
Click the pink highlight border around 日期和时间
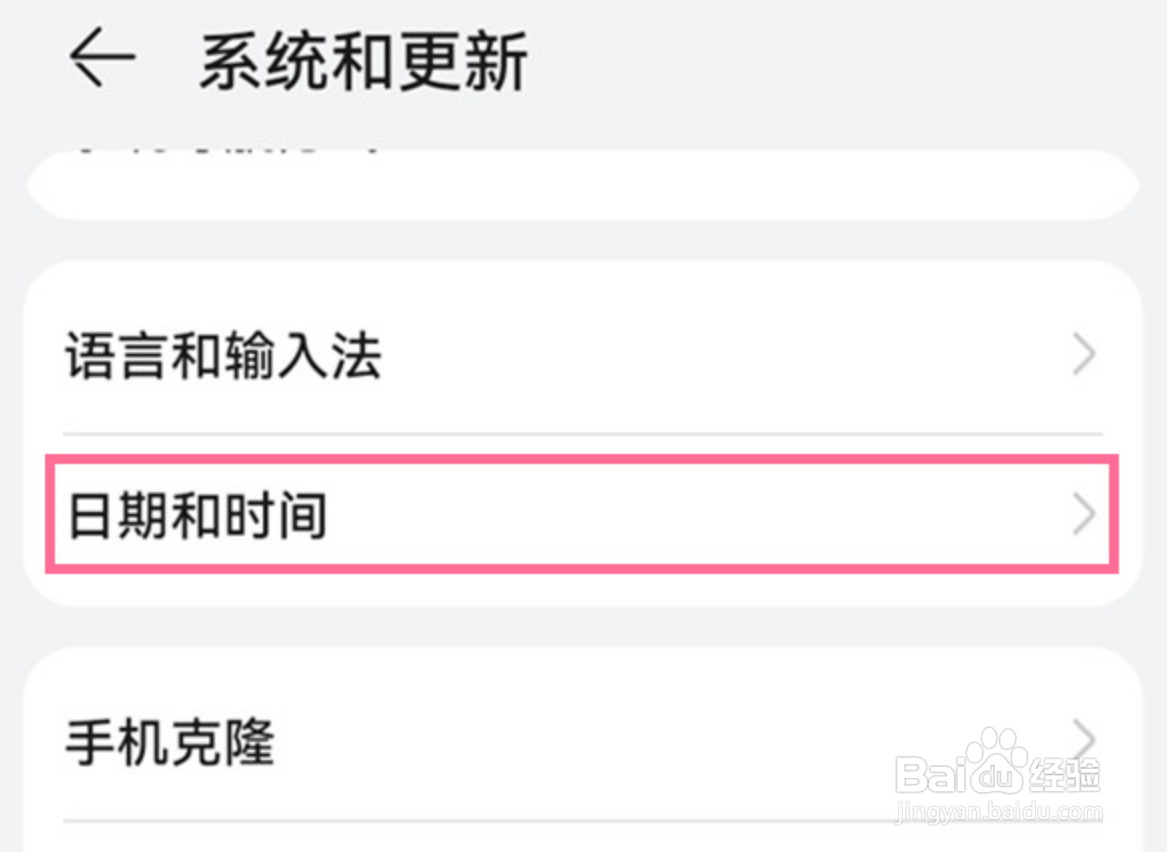click(x=582, y=459)
